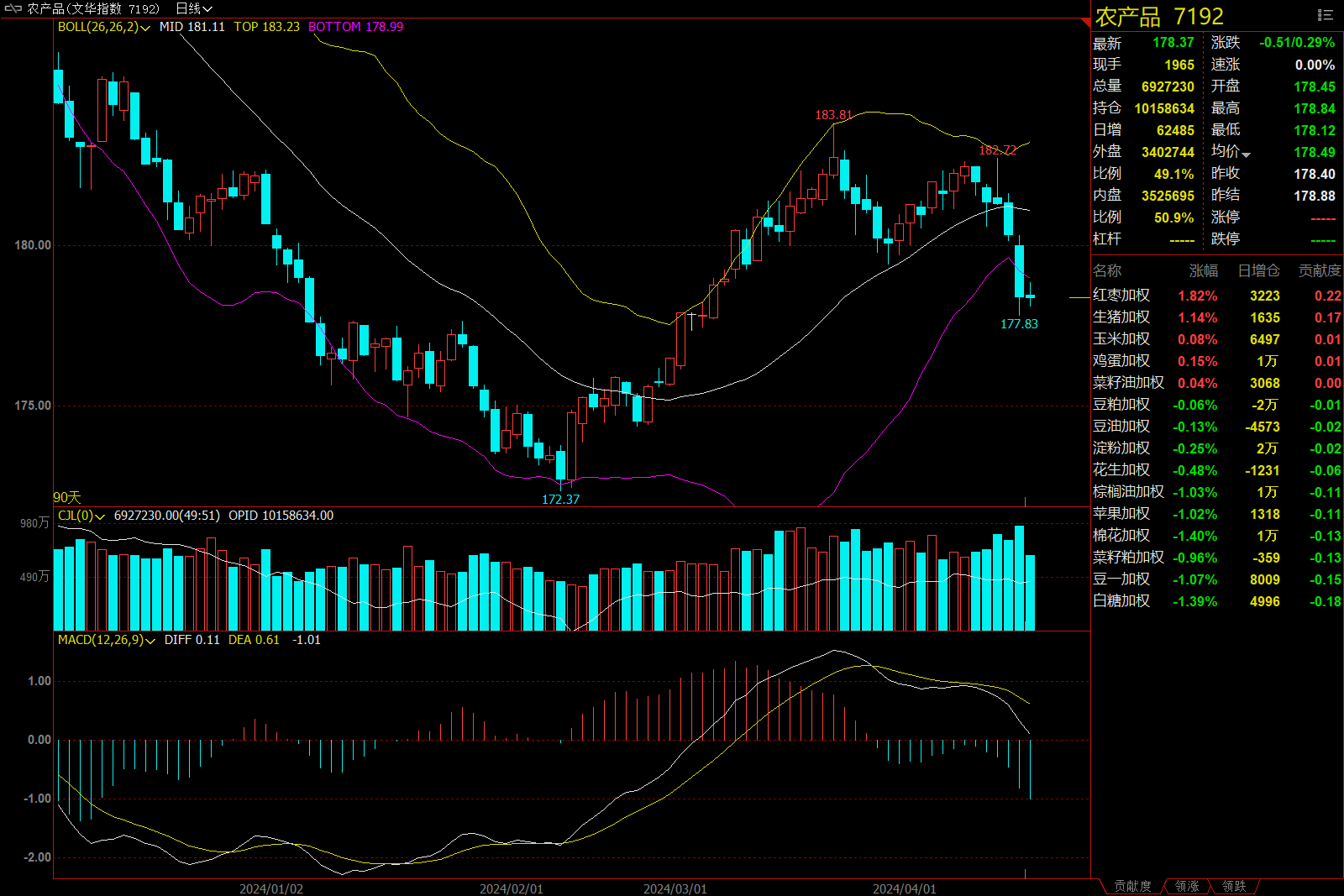Click the BOTTOM 178.99 Bollinger readout
The width and height of the screenshot is (1344, 896).
355,27
